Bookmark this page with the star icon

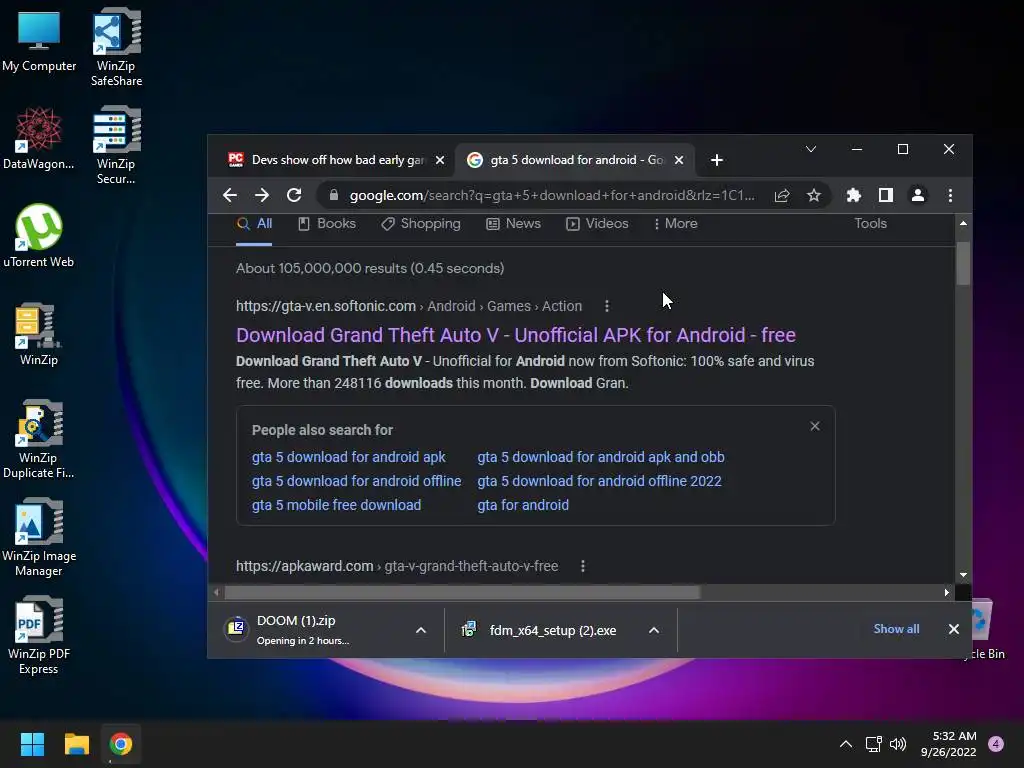pyautogui.click(x=814, y=195)
